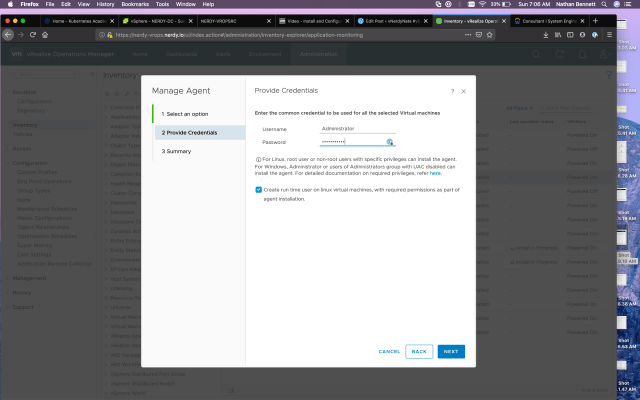Switch to the NERDY-VROPSRC browser tab
This screenshot has width=640, height=400.
235,21
